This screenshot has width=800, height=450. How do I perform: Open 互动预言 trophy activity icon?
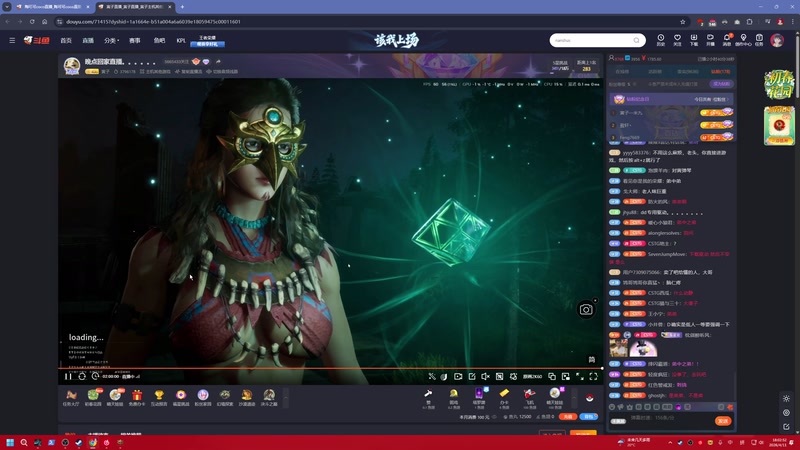[x=159, y=397]
